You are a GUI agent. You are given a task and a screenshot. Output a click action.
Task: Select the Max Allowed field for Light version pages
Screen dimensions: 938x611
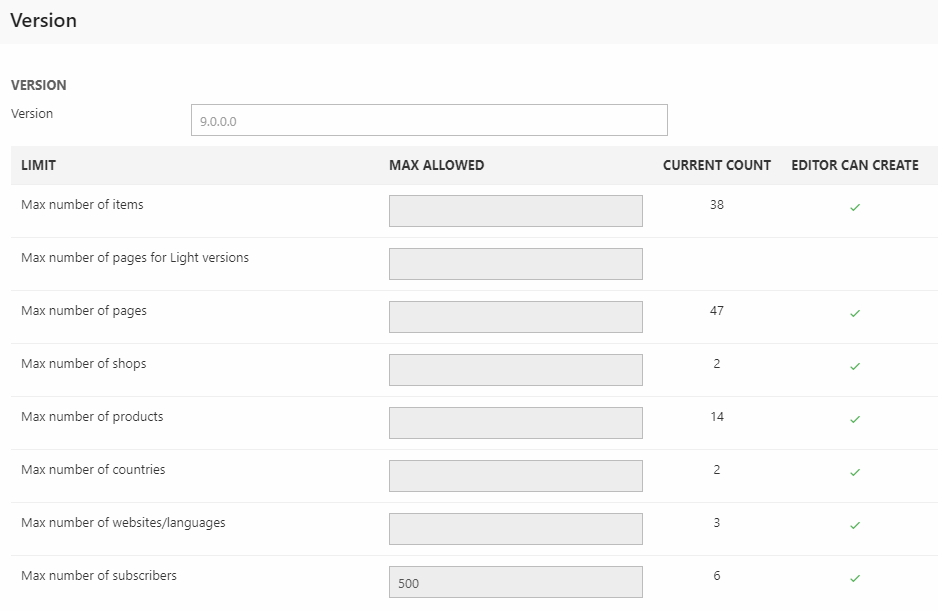point(515,264)
